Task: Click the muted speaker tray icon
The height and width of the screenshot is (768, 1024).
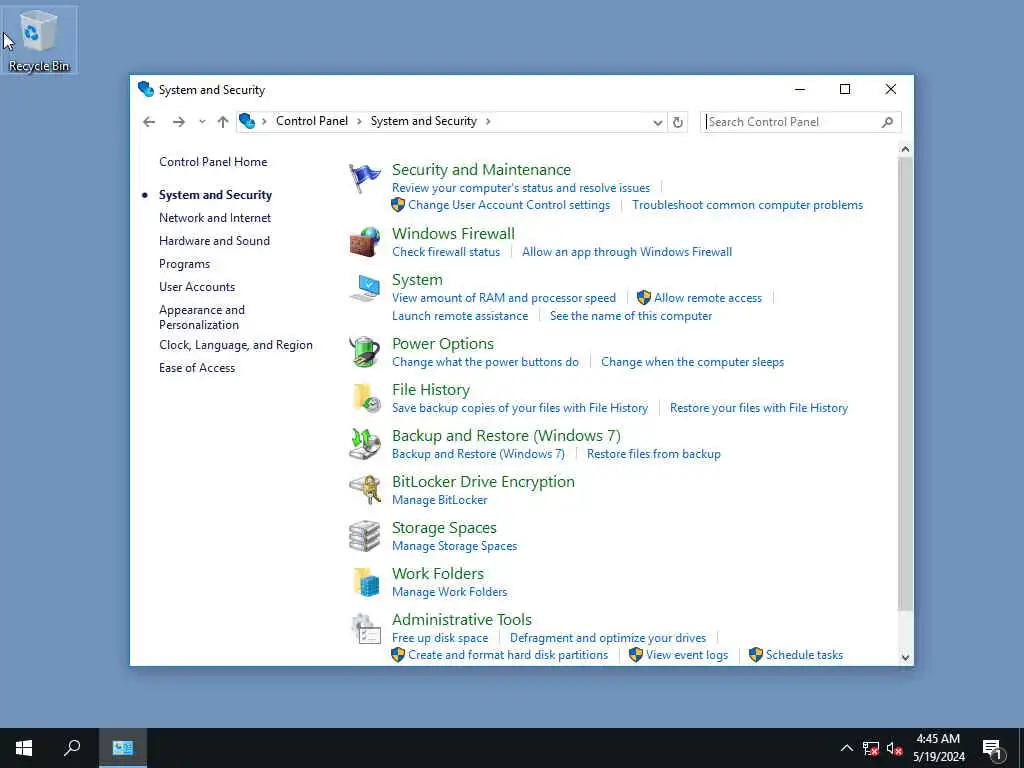Action: coord(895,748)
